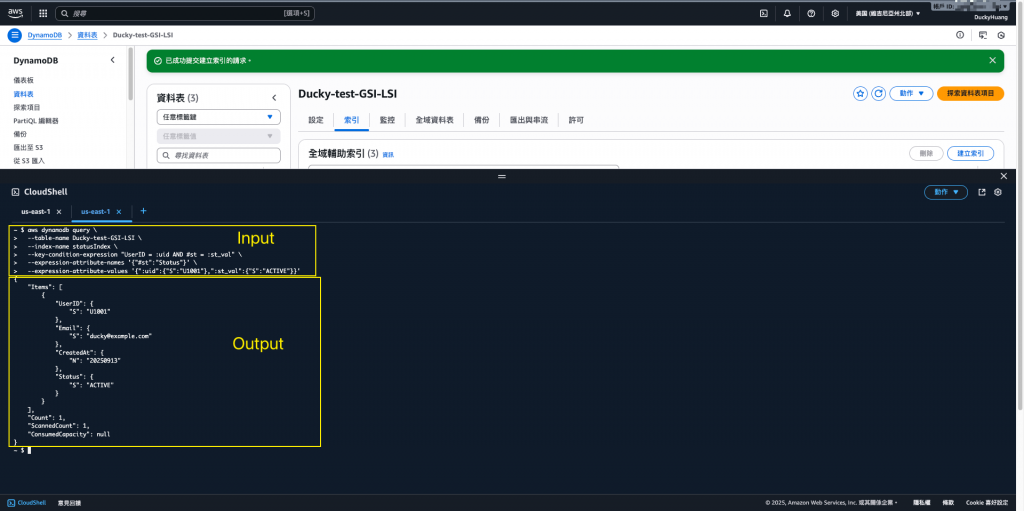Open the DuckyHuang account menu

coord(991,18)
